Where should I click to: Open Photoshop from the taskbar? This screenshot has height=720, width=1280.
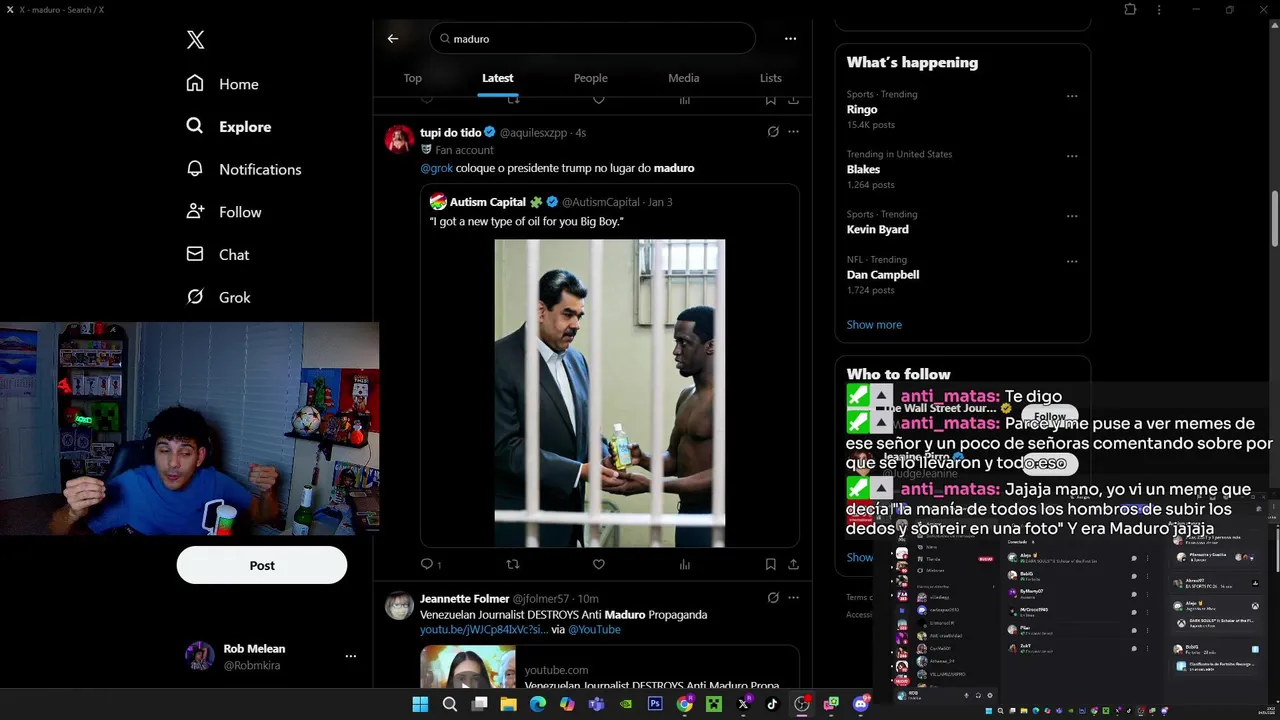pyautogui.click(x=655, y=704)
